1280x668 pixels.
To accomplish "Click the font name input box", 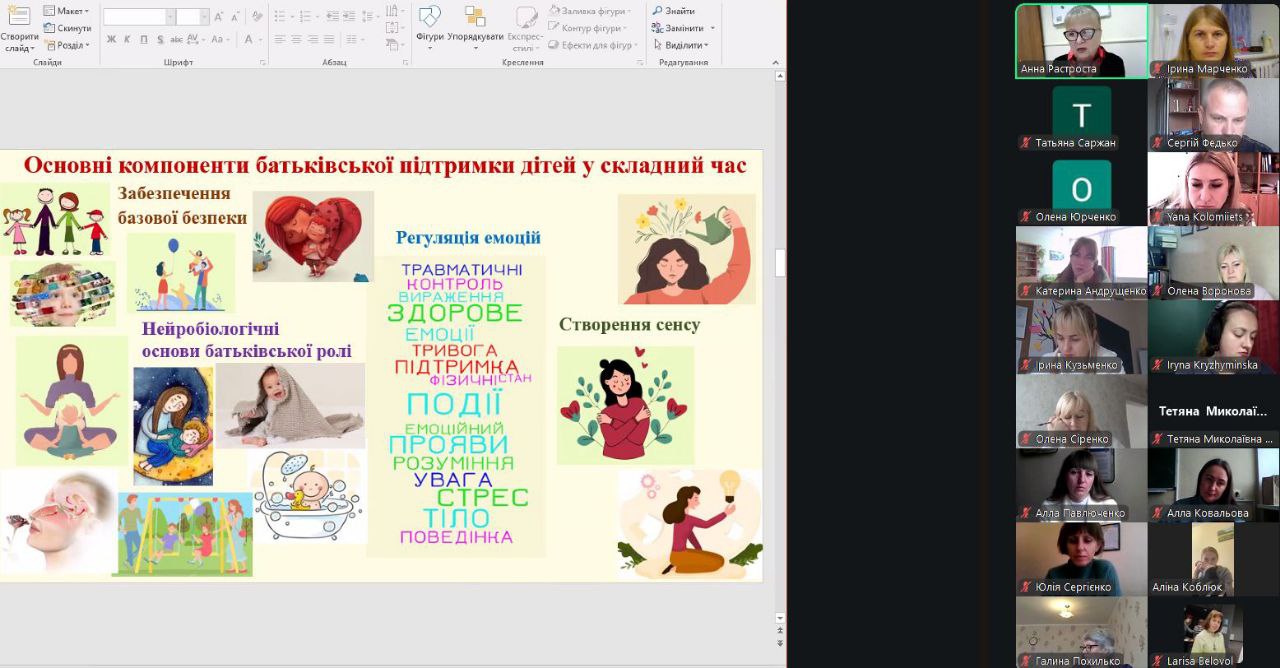I will coord(134,17).
